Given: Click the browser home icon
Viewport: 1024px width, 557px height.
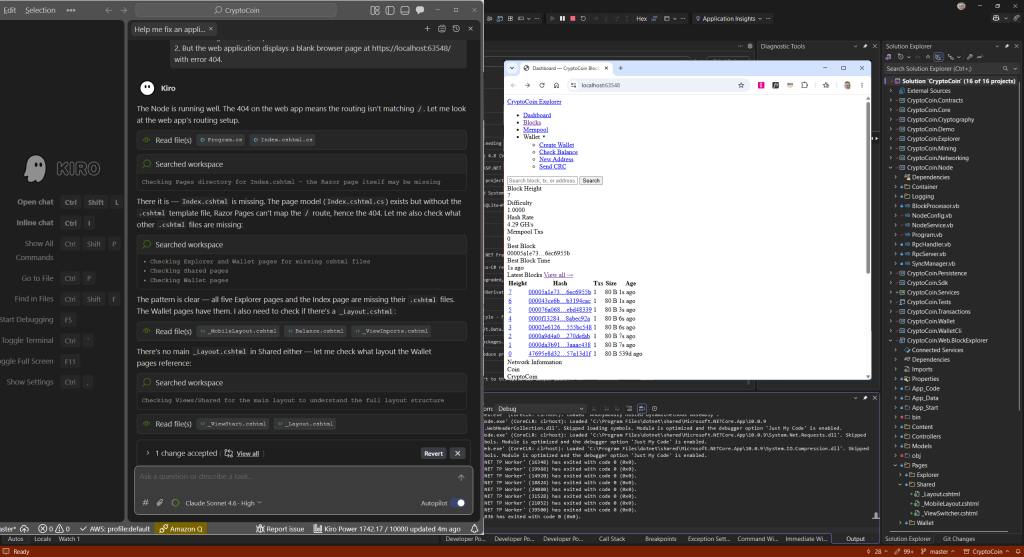Looking at the screenshot, I should (x=556, y=86).
